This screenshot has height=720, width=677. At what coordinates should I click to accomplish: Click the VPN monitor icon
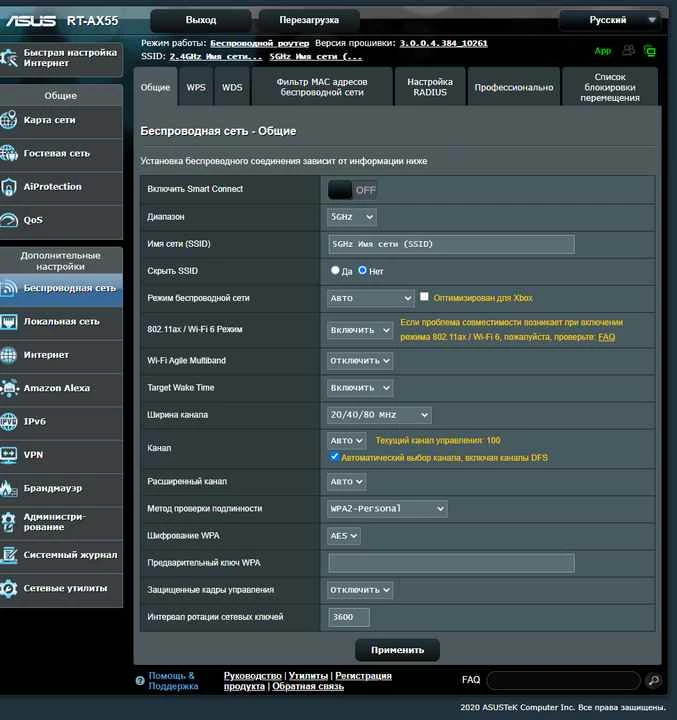8,455
